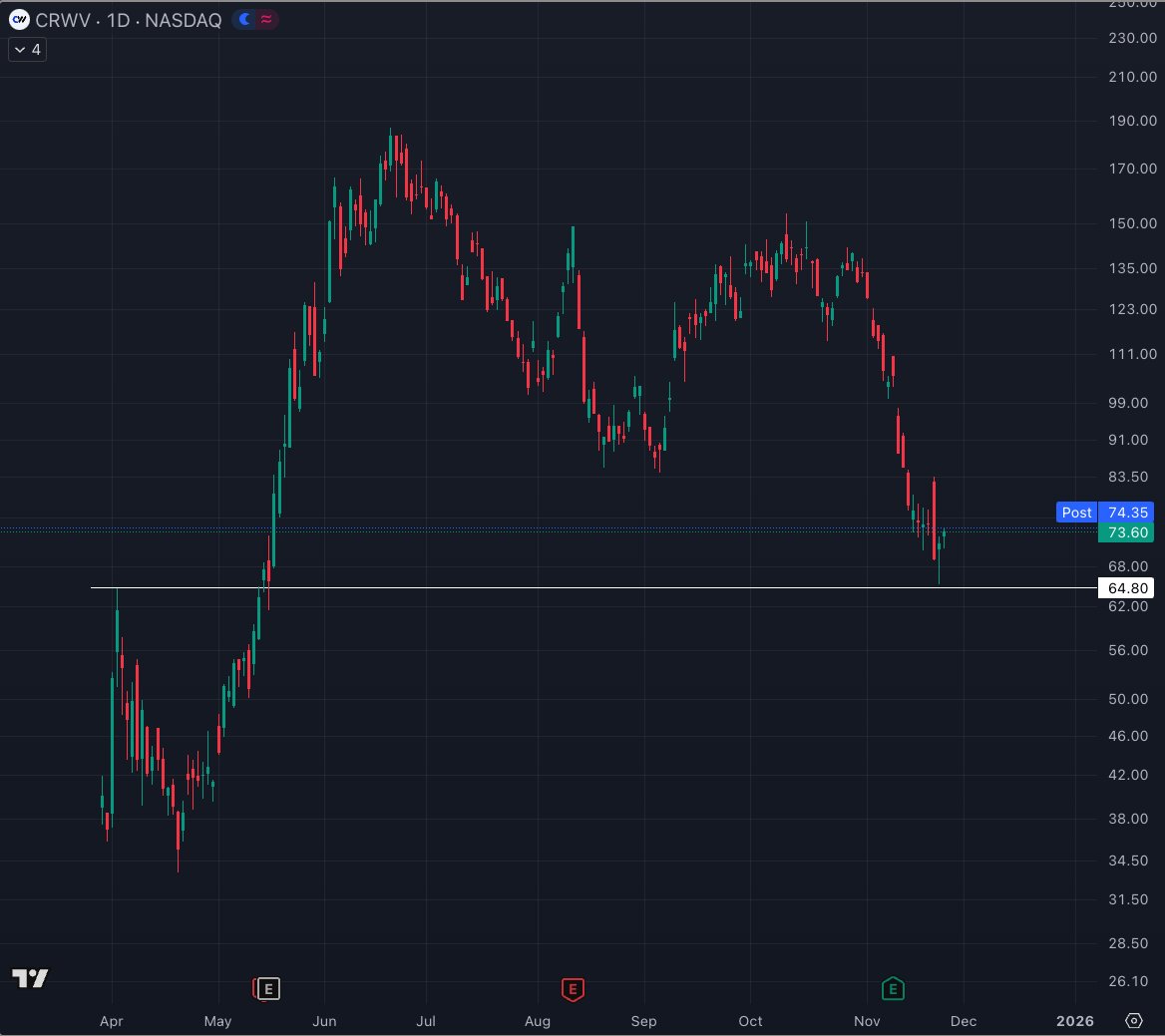The height and width of the screenshot is (1036, 1165).
Task: Click the 38.00 price scale label
Action: coord(1128,819)
